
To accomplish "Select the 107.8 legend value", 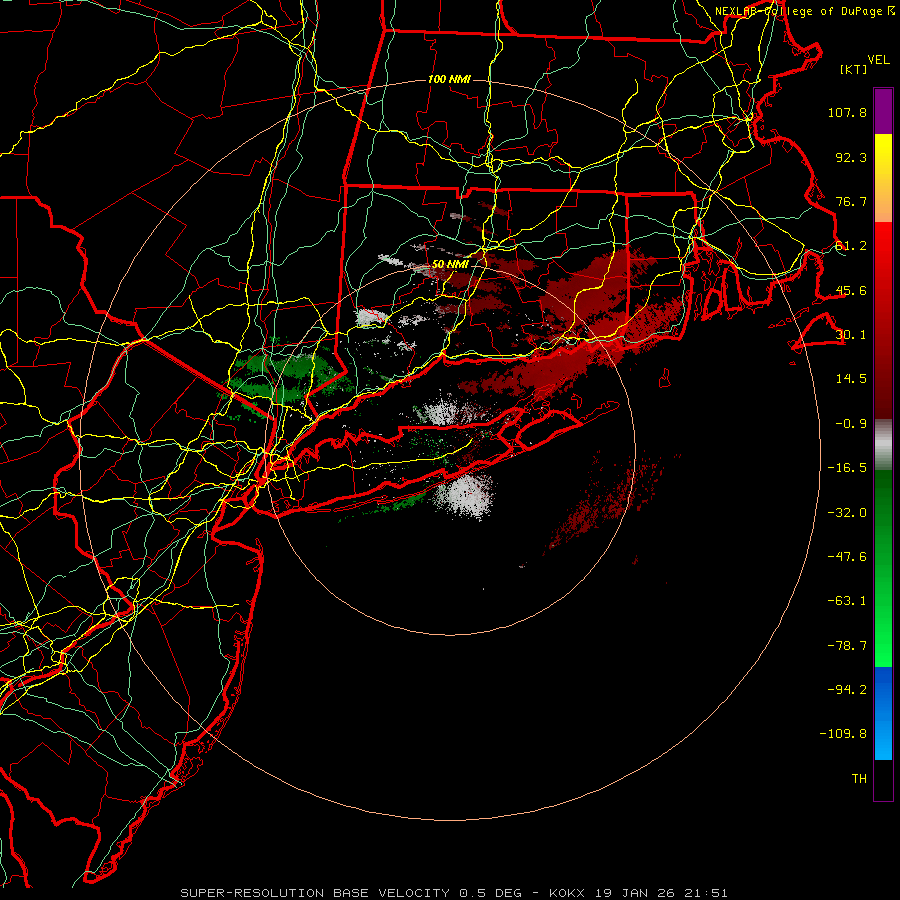I will (x=847, y=112).
